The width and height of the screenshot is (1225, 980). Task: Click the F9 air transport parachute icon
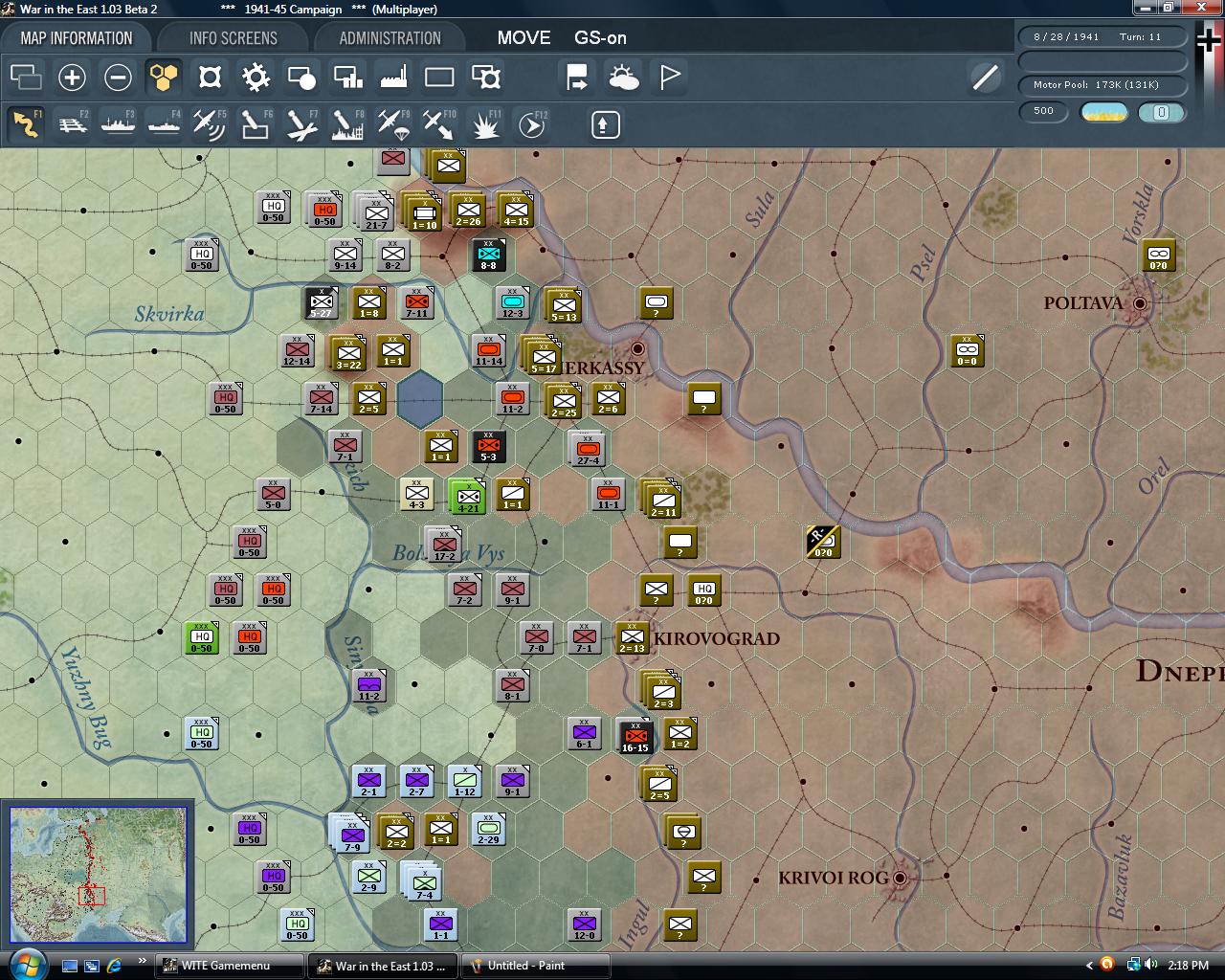click(393, 124)
